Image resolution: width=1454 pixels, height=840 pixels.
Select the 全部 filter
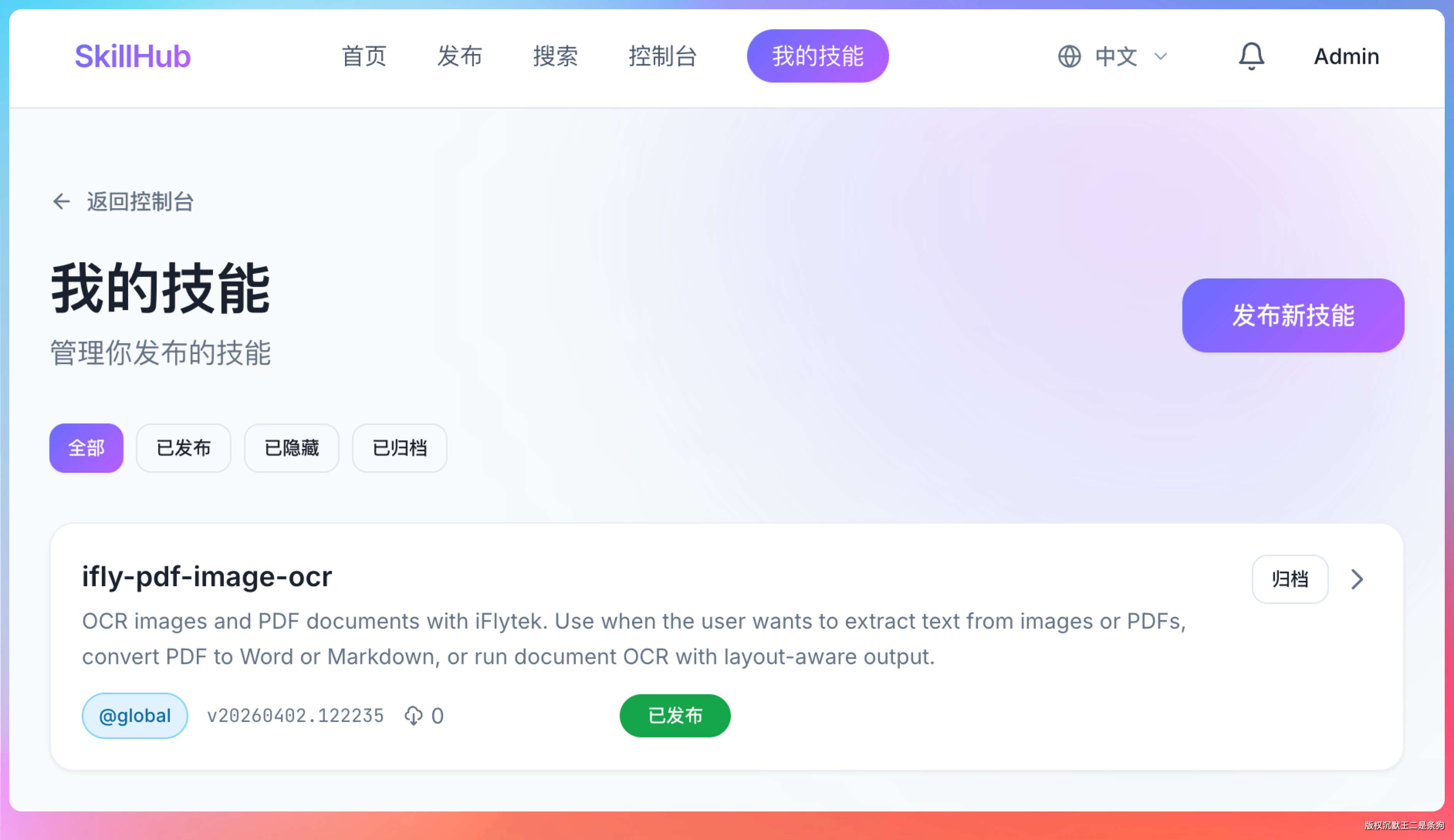[x=86, y=448]
